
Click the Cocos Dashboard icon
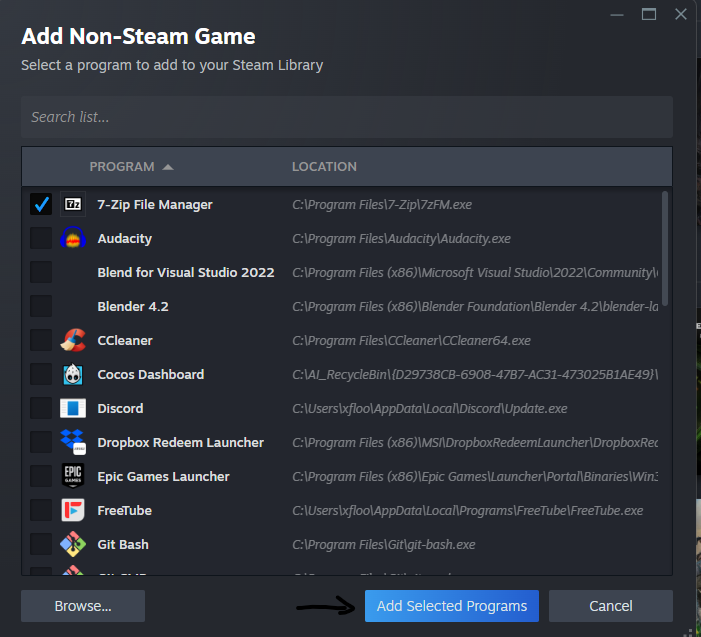(73, 374)
